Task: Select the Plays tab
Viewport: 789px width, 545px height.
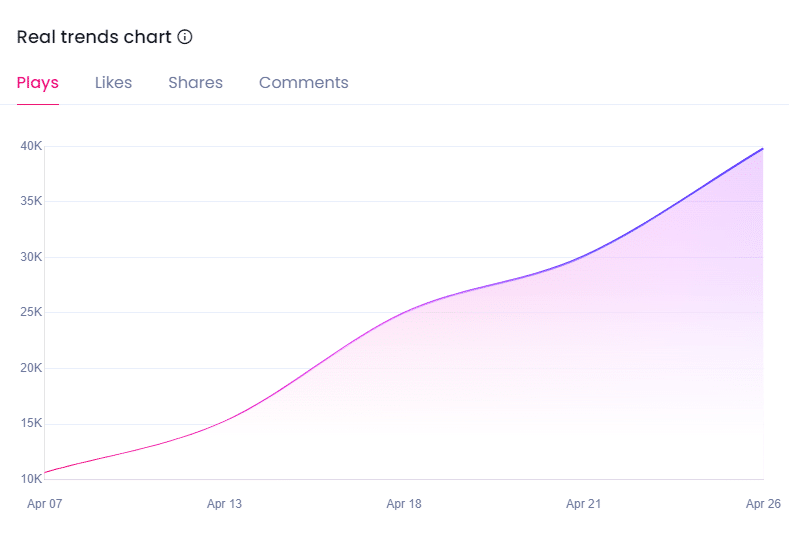Action: (38, 83)
